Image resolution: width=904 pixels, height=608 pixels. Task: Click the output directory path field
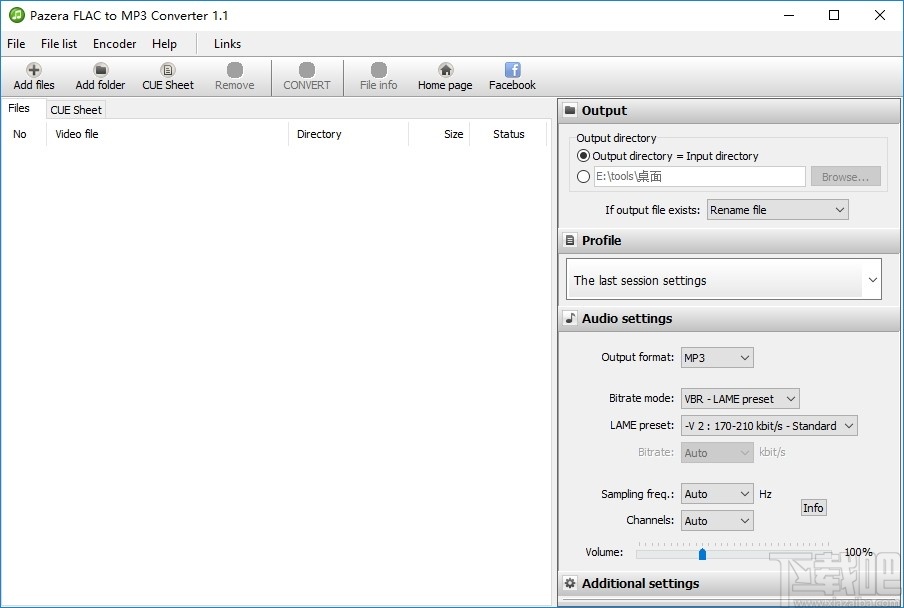pyautogui.click(x=700, y=176)
